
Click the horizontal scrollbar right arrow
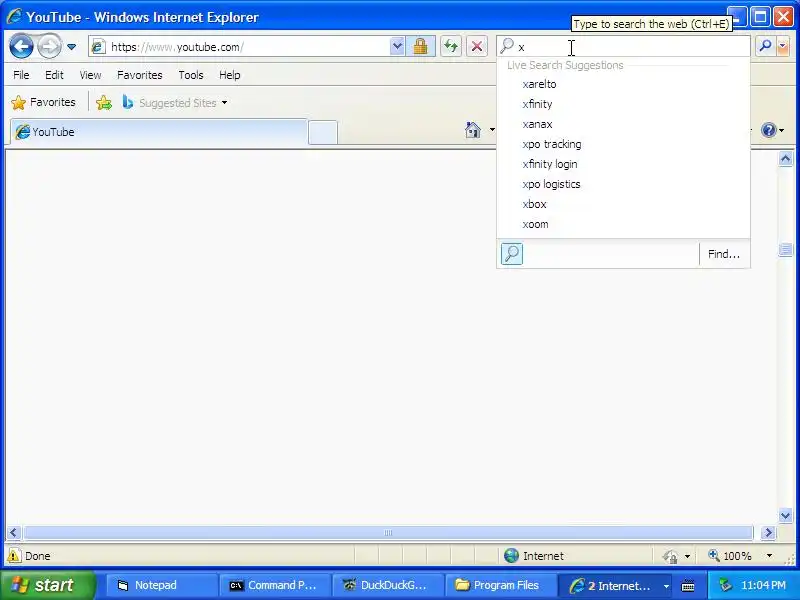click(768, 533)
